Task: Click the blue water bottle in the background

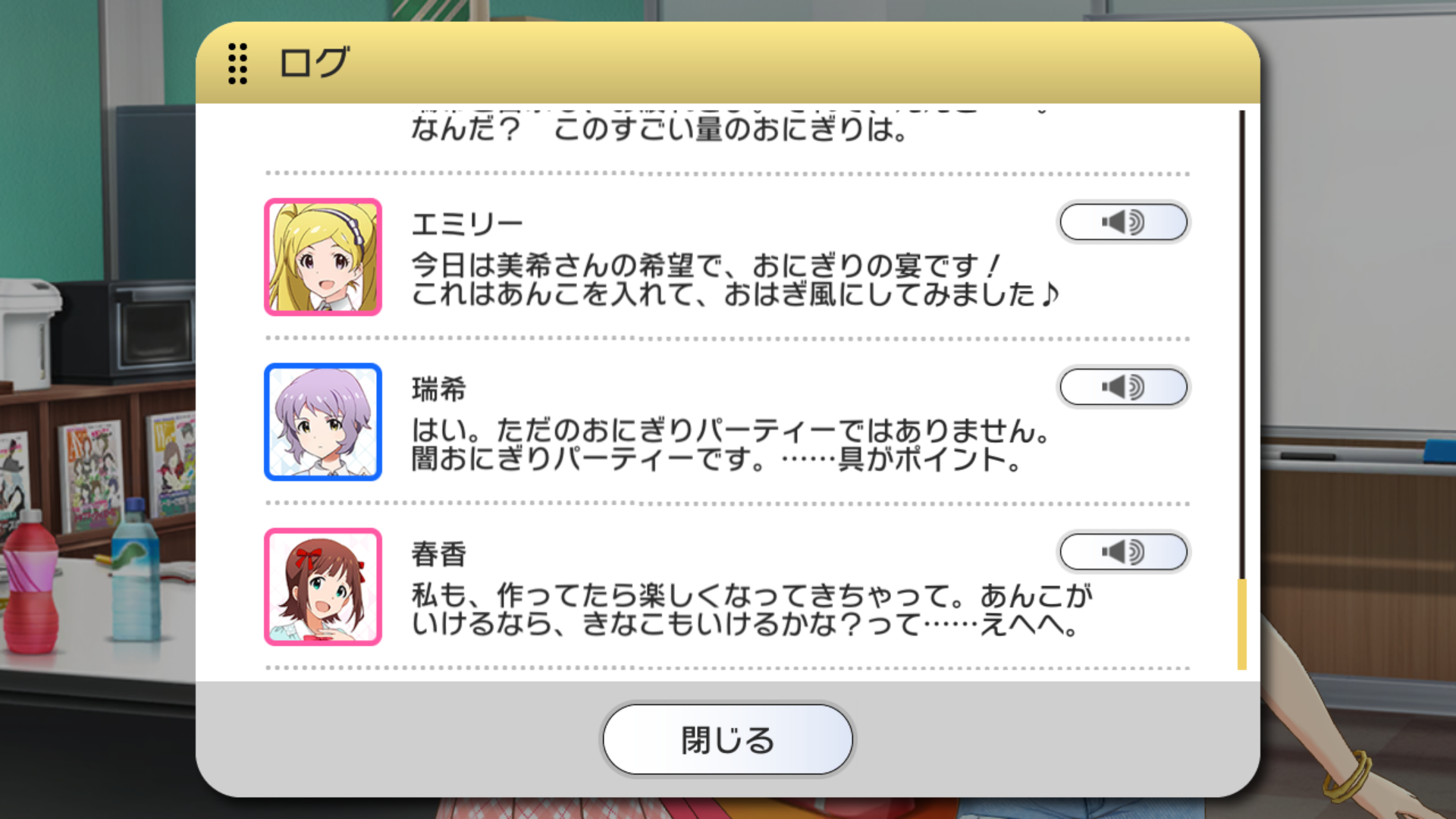Action: tap(136, 570)
